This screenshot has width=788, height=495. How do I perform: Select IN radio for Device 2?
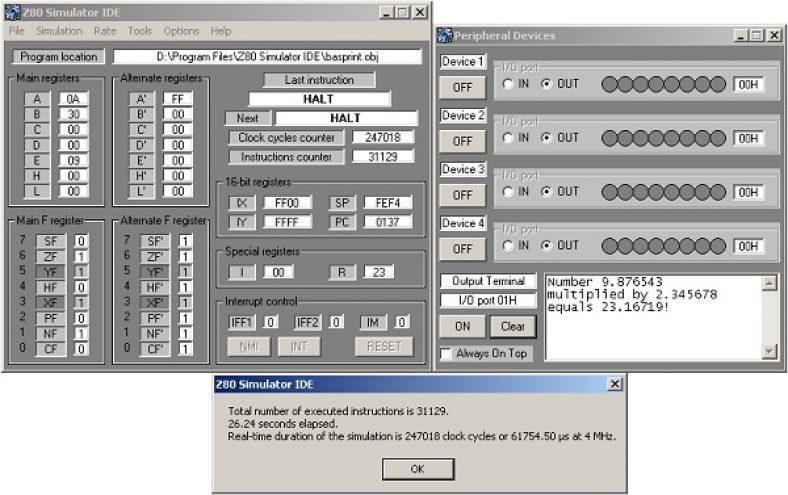[508, 138]
